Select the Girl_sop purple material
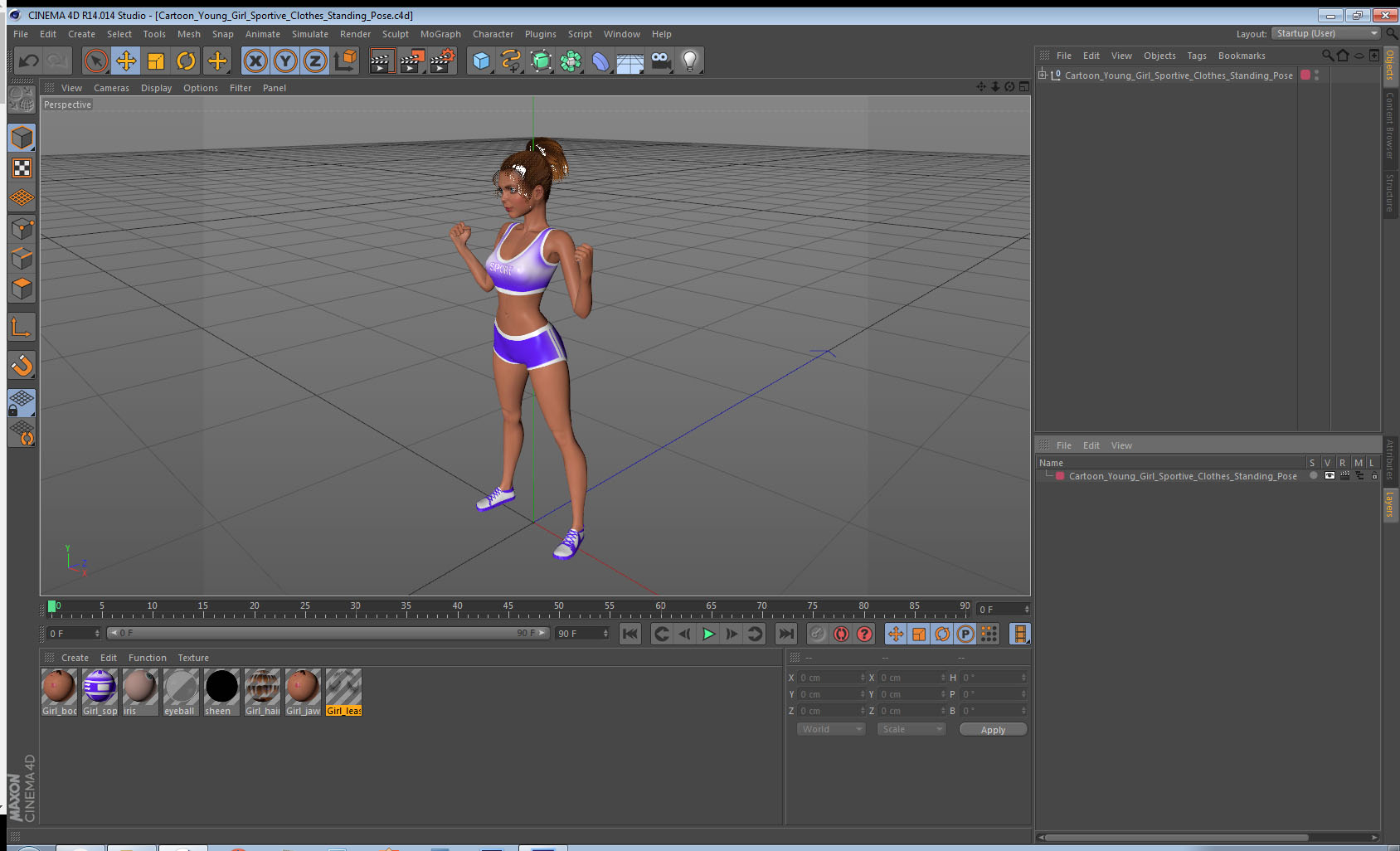The width and height of the screenshot is (1400, 851). 100,693
